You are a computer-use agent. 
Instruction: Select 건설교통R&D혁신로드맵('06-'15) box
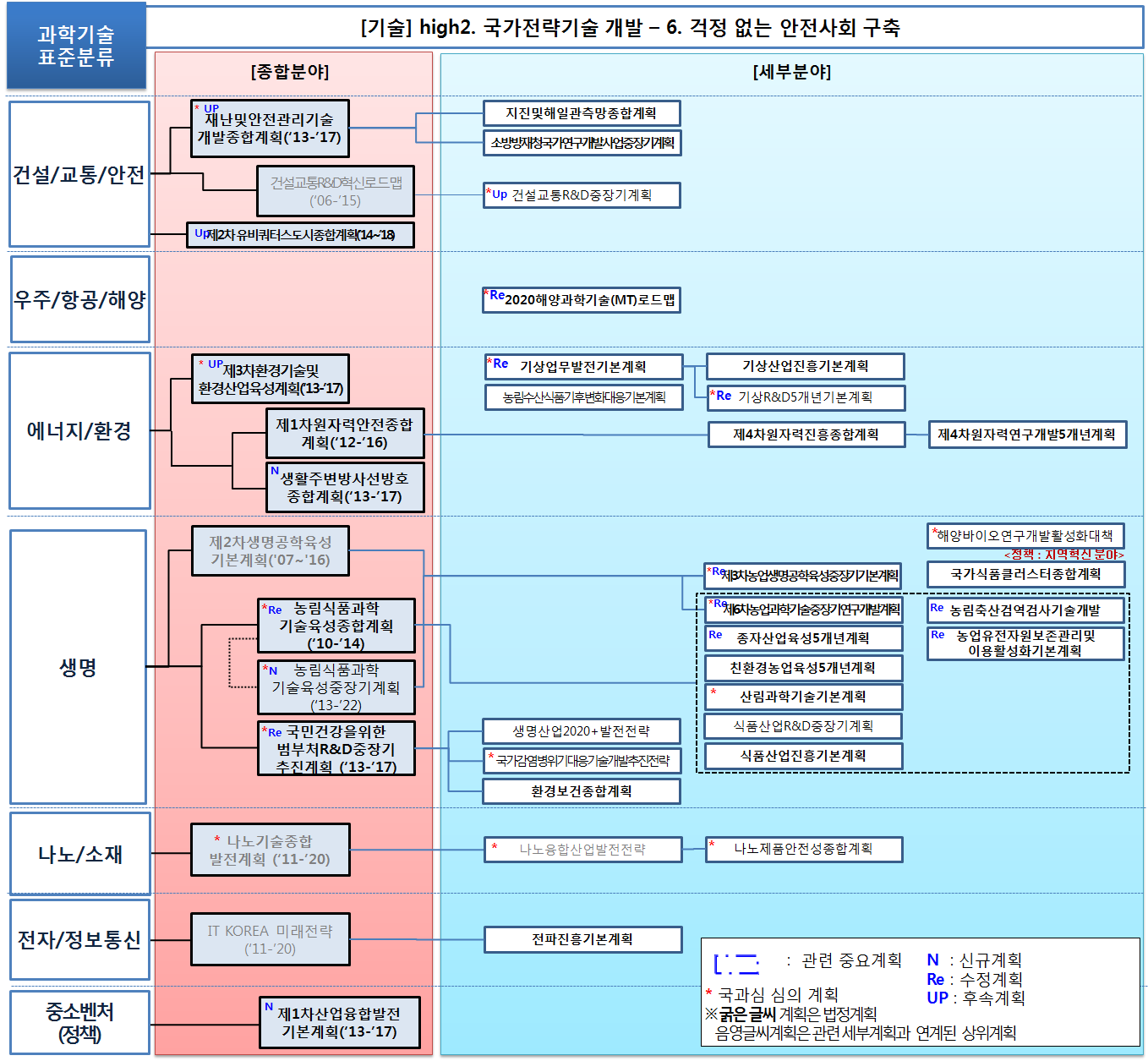(x=336, y=191)
